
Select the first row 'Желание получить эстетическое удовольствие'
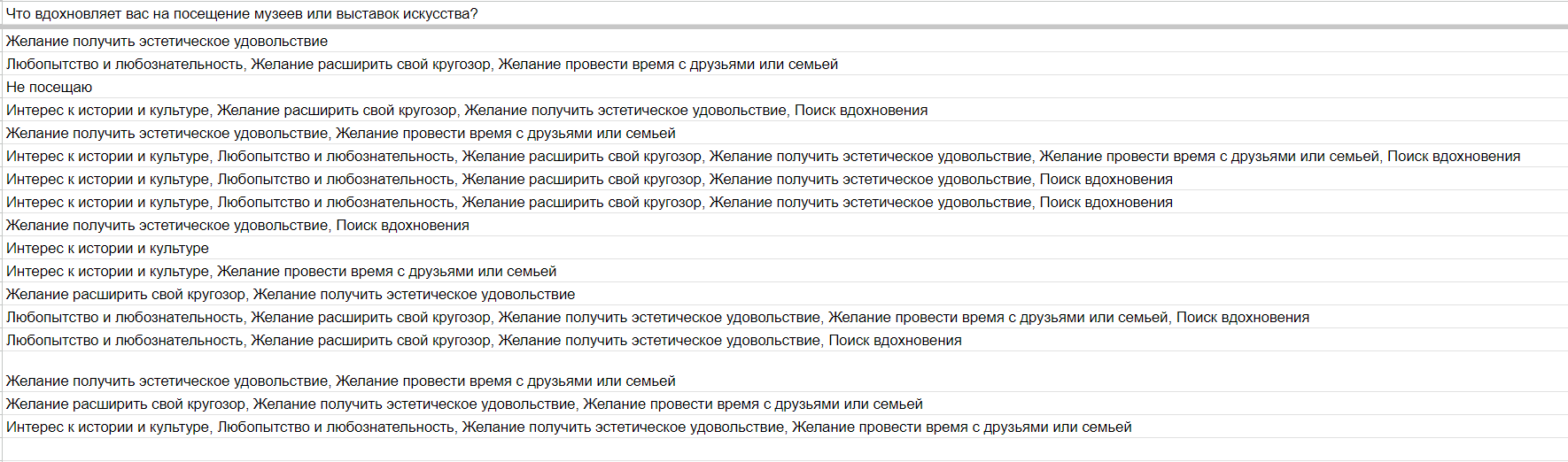[x=784, y=41]
